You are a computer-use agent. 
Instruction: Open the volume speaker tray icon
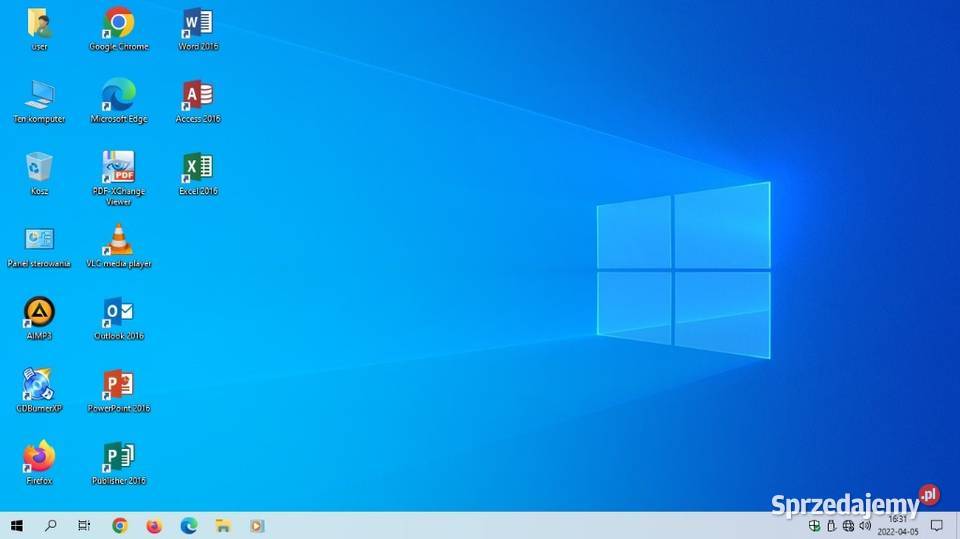[x=865, y=526]
